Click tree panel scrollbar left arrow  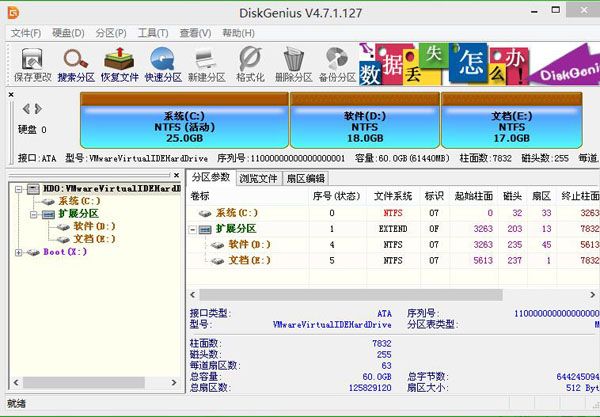click(x=16, y=382)
